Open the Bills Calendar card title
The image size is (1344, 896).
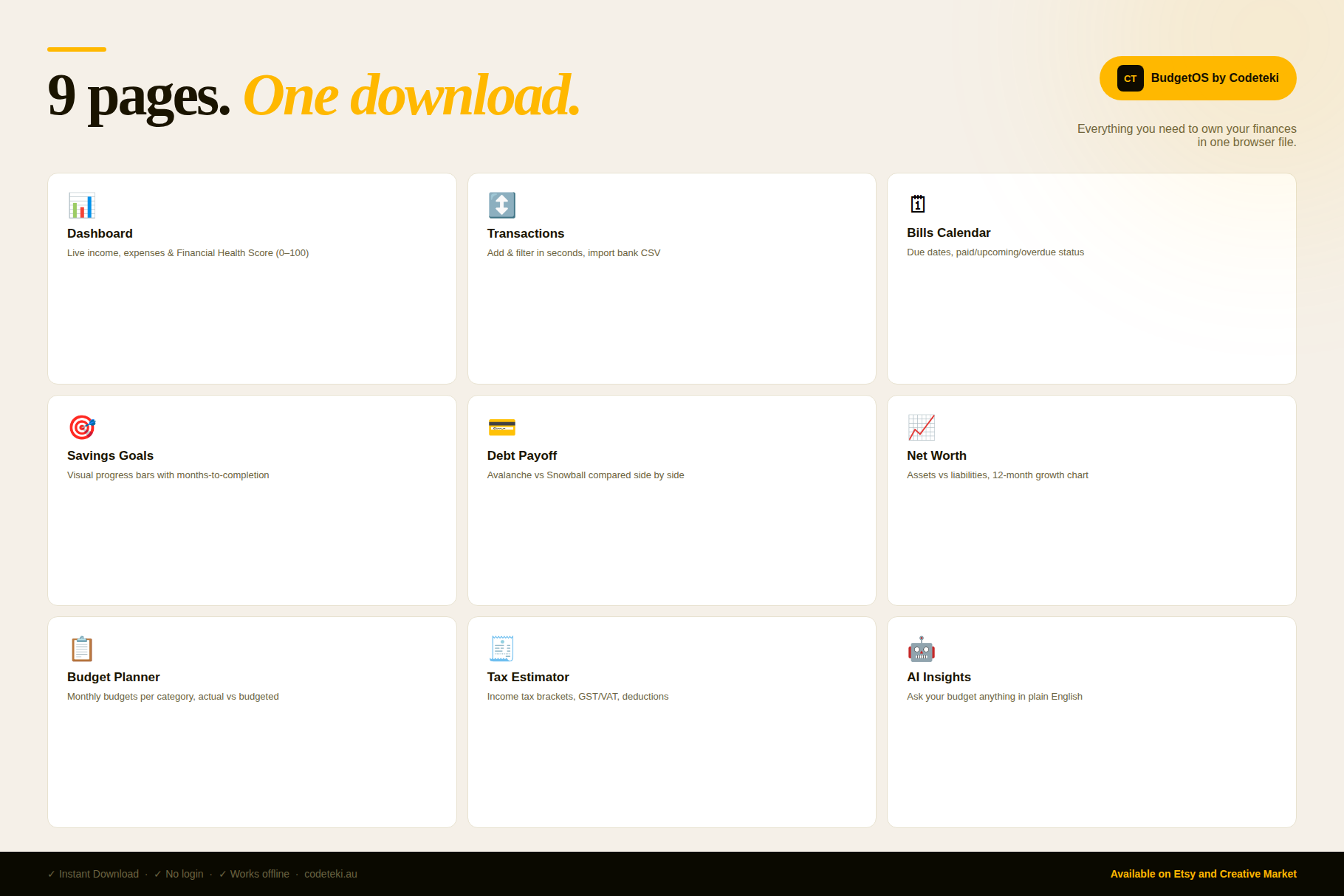pyautogui.click(x=948, y=232)
